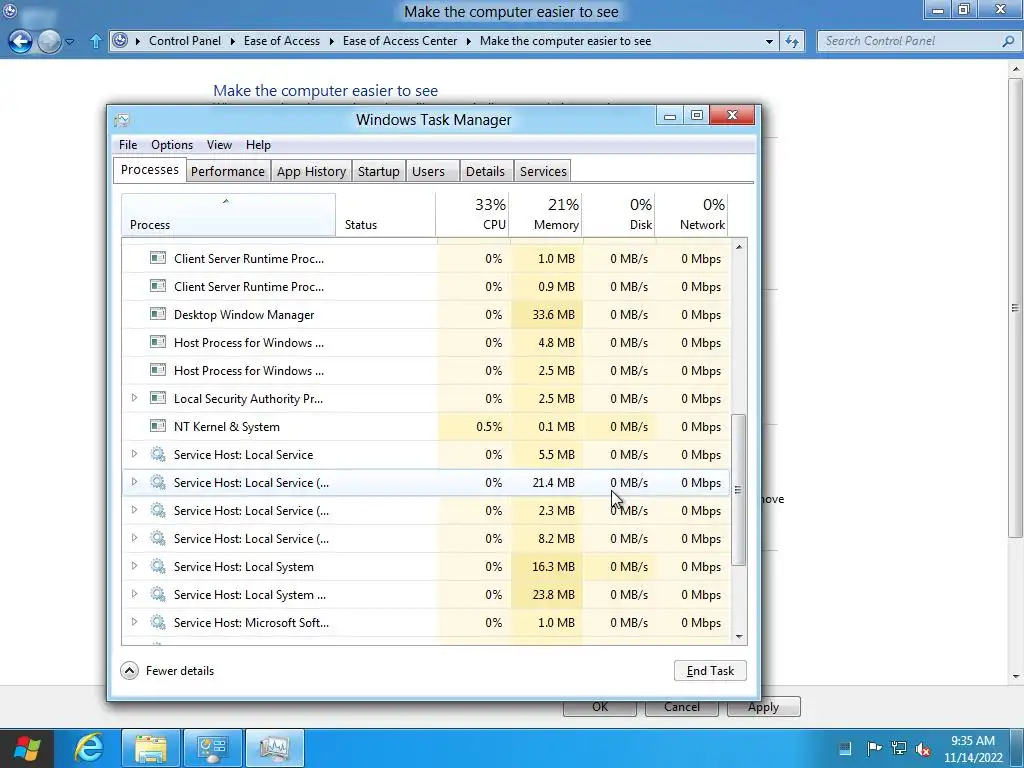
Task: Switch to the Performance tab
Action: click(227, 171)
